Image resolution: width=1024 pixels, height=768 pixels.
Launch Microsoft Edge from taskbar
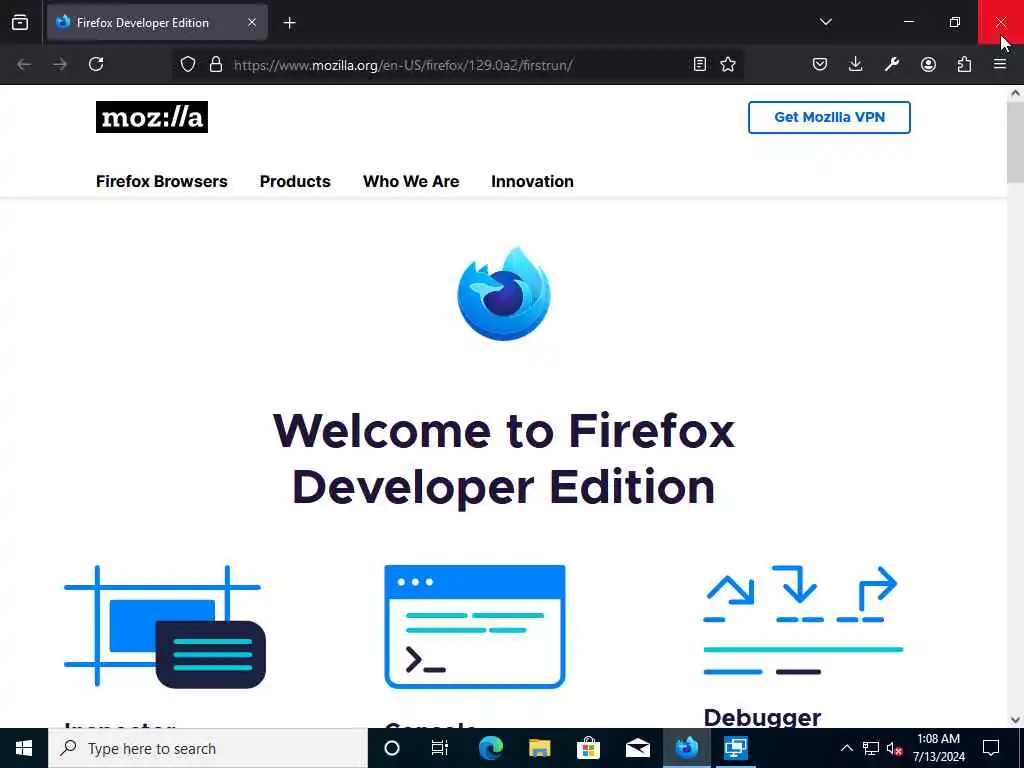[x=490, y=748]
